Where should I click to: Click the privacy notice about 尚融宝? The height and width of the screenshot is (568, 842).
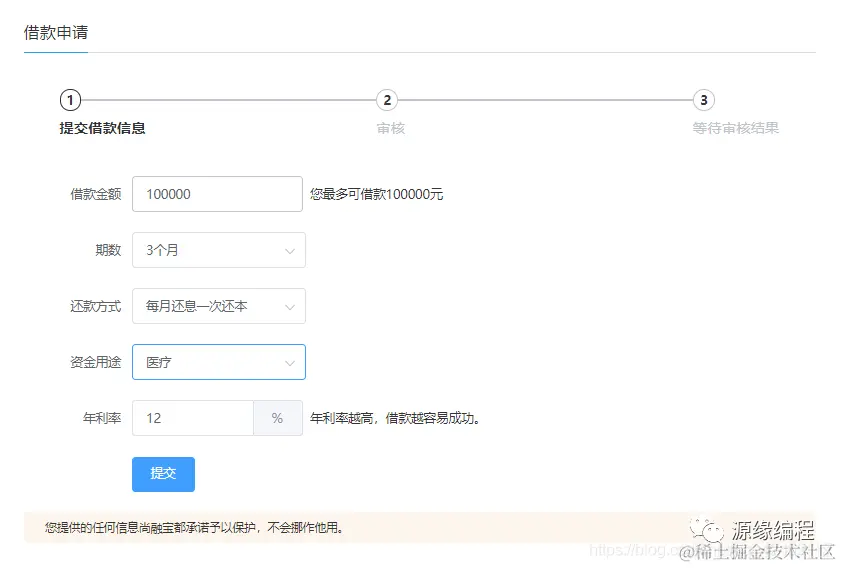click(194, 528)
